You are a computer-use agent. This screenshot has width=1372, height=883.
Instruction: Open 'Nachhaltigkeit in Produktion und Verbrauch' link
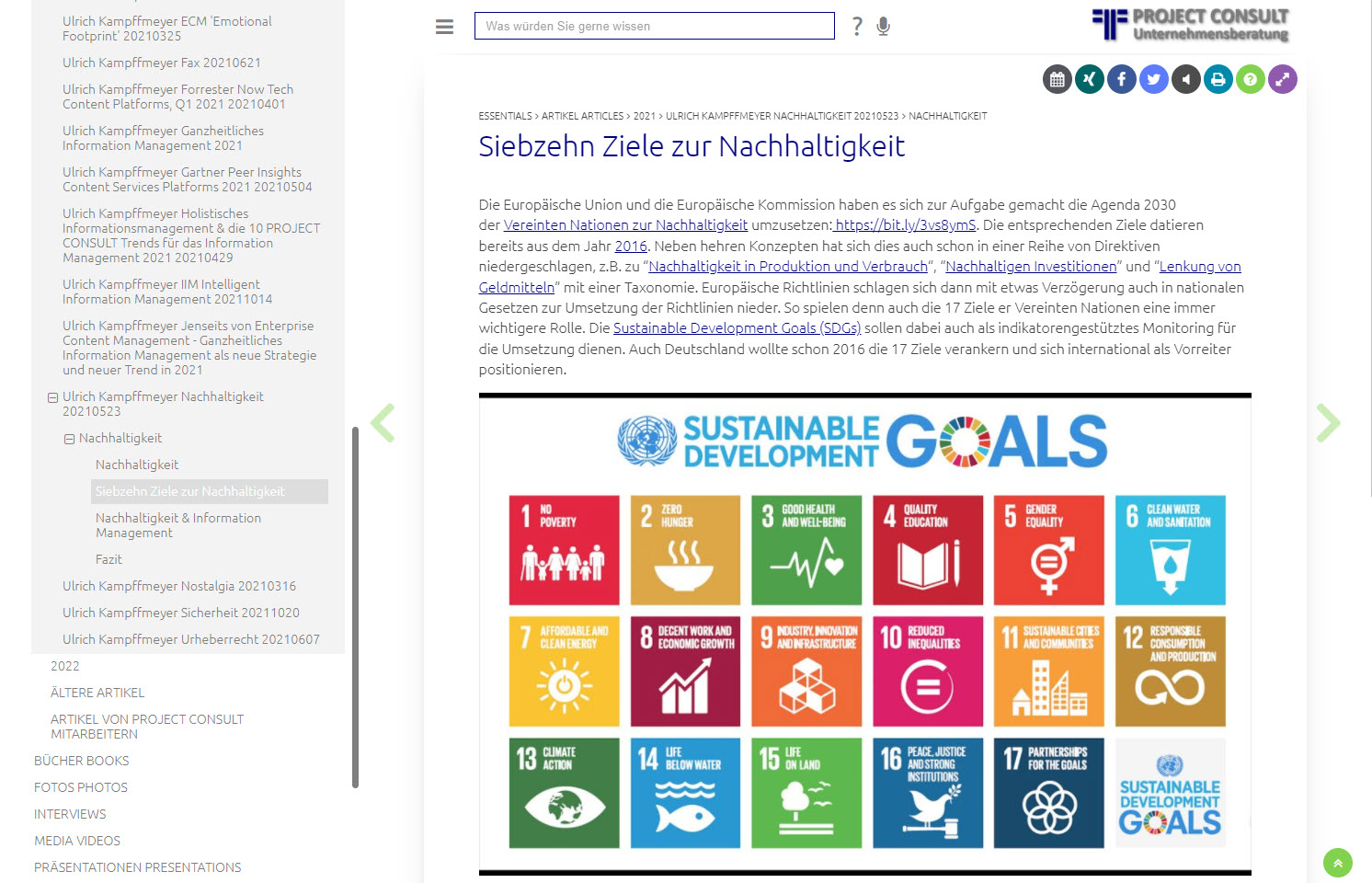pos(788,267)
